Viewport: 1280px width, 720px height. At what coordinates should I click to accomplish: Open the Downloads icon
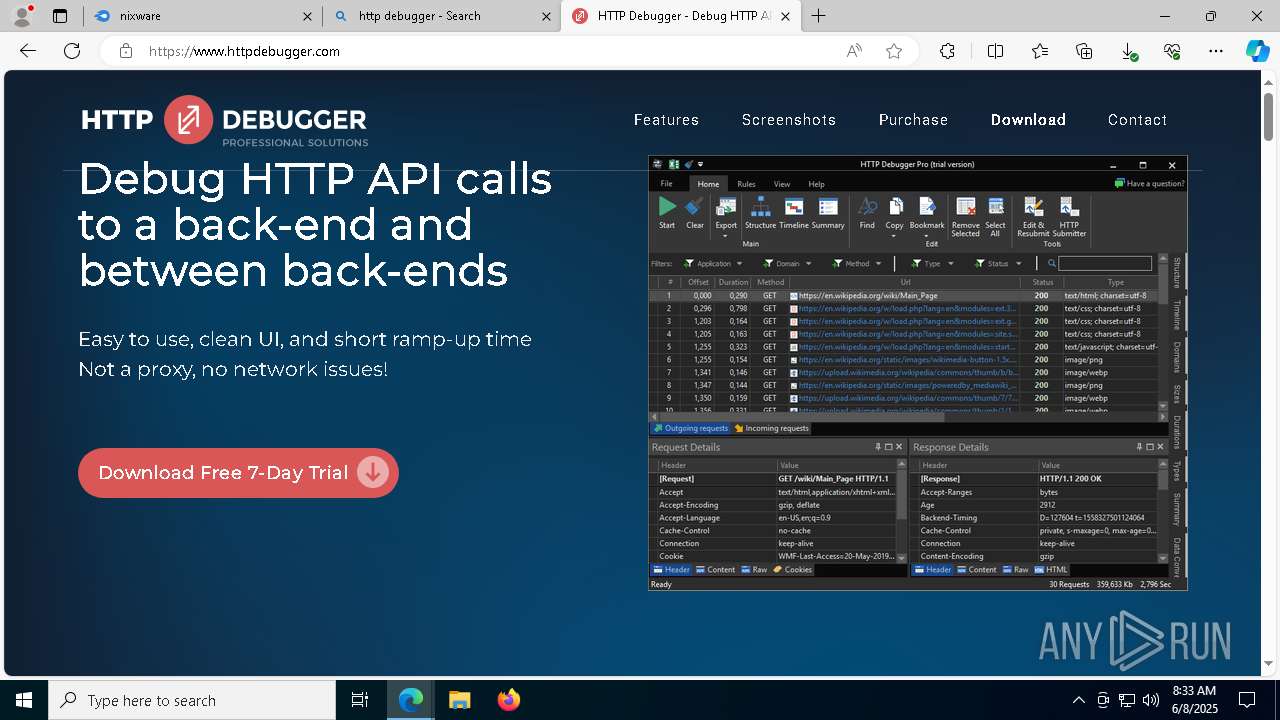point(1128,51)
